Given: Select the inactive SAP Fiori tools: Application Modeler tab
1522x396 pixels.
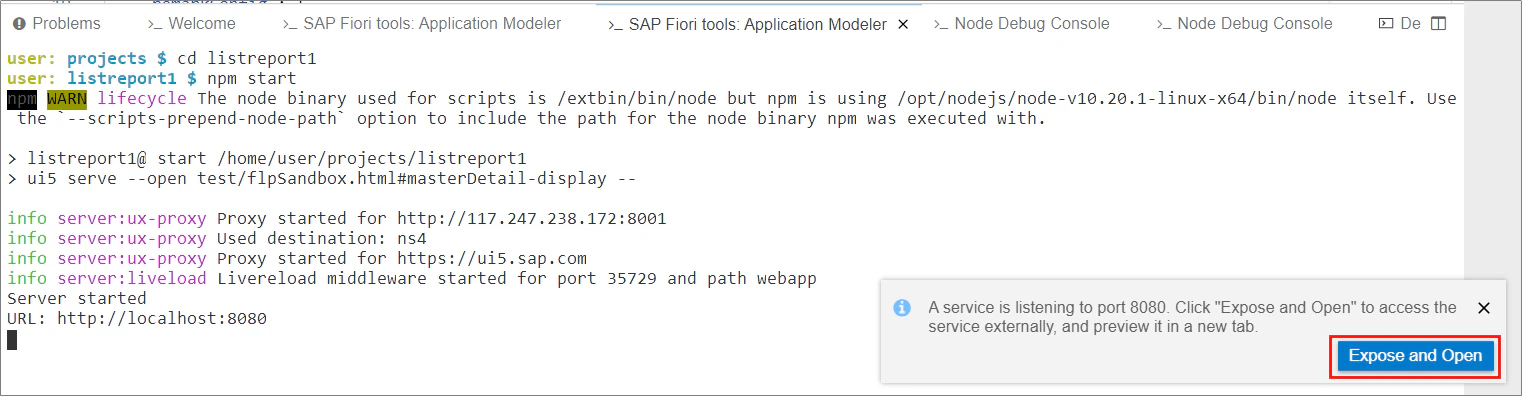Looking at the screenshot, I should coord(422,23).
